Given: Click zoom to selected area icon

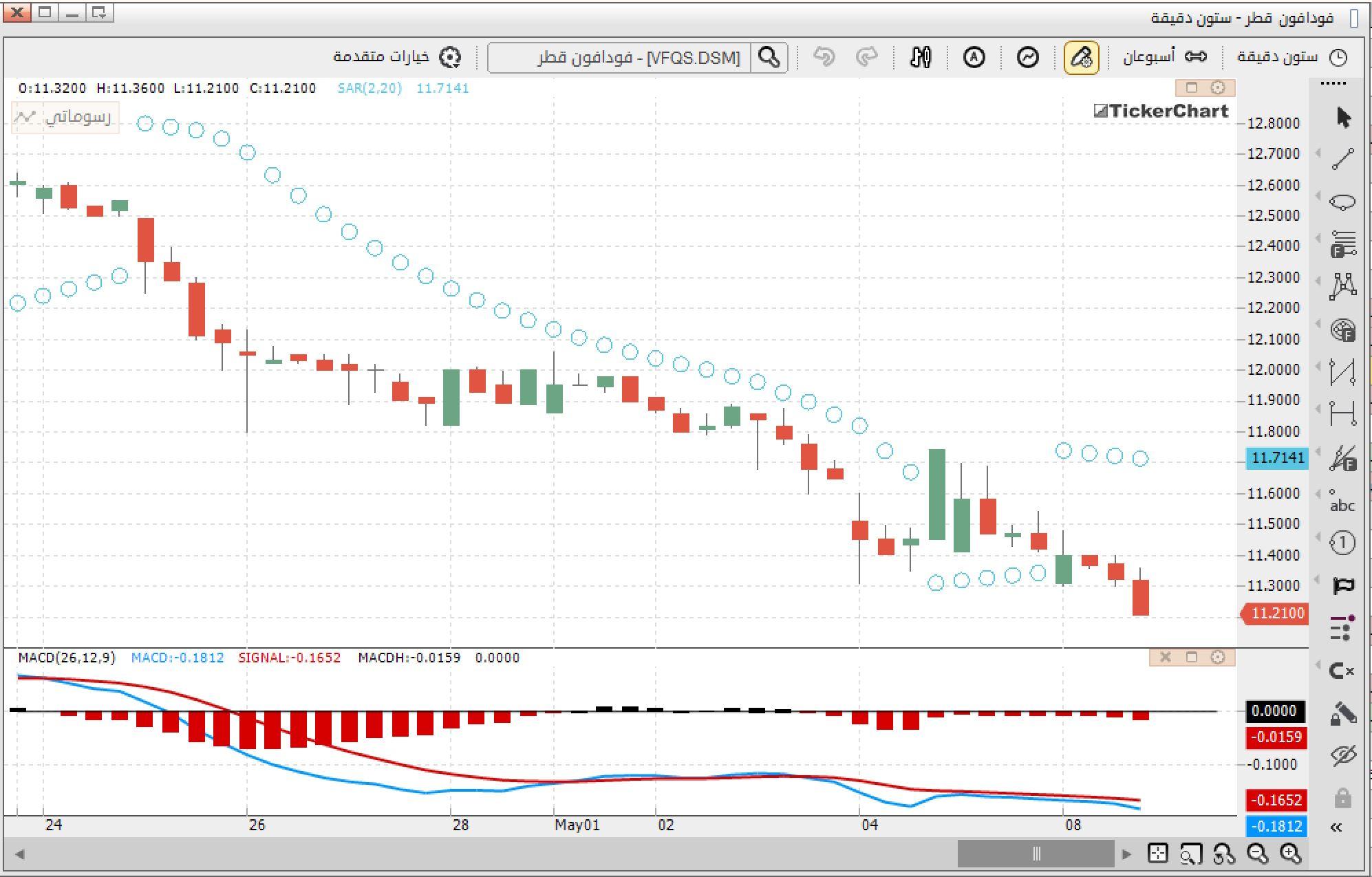Looking at the screenshot, I should click(x=1191, y=854).
